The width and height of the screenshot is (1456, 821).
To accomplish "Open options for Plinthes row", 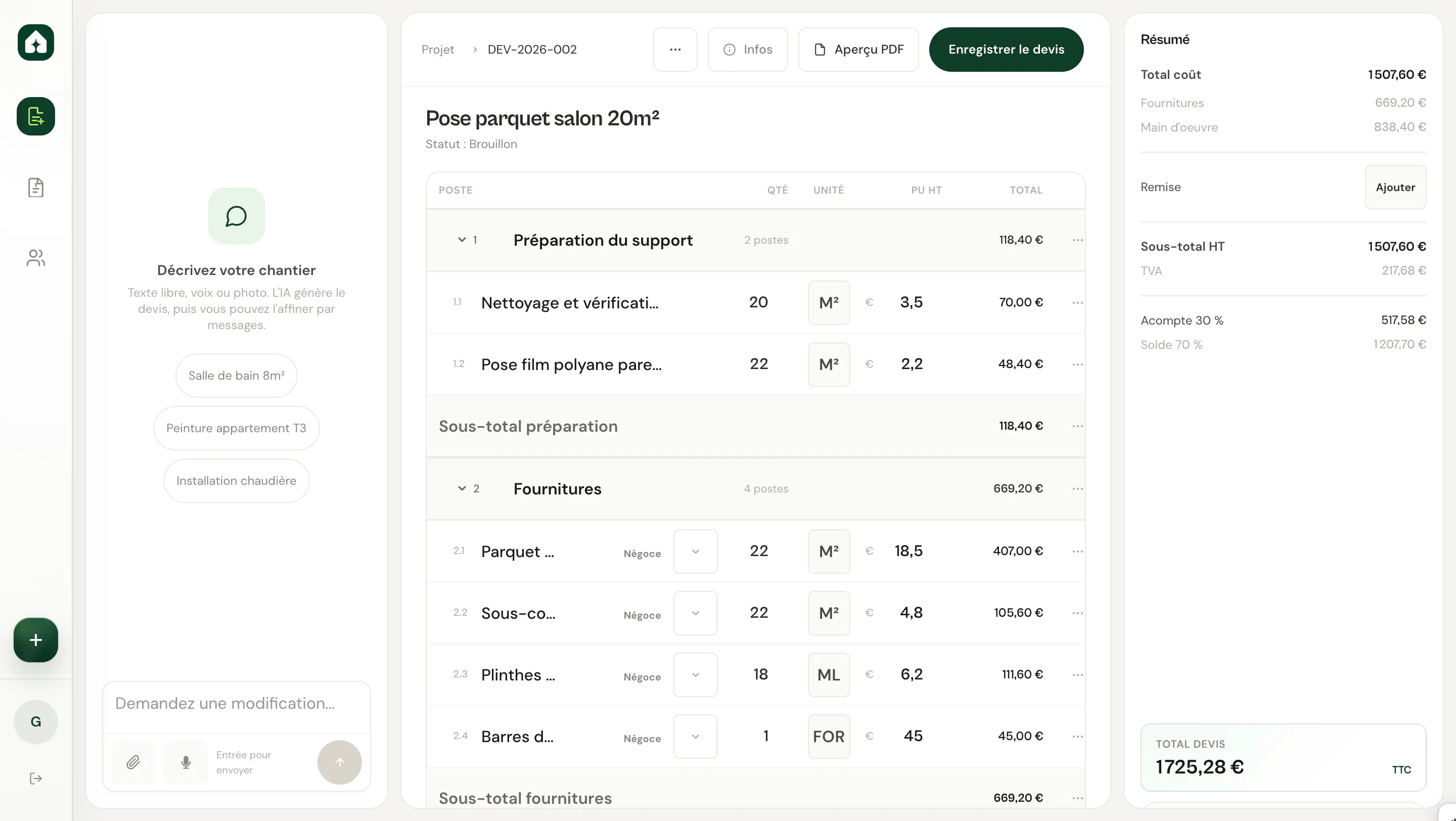I will point(1077,675).
